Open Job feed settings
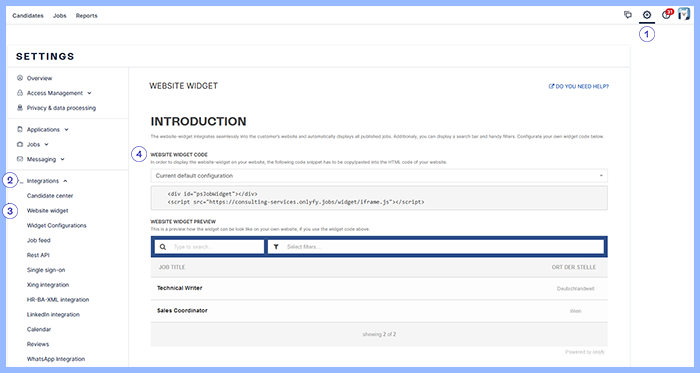 tap(38, 240)
